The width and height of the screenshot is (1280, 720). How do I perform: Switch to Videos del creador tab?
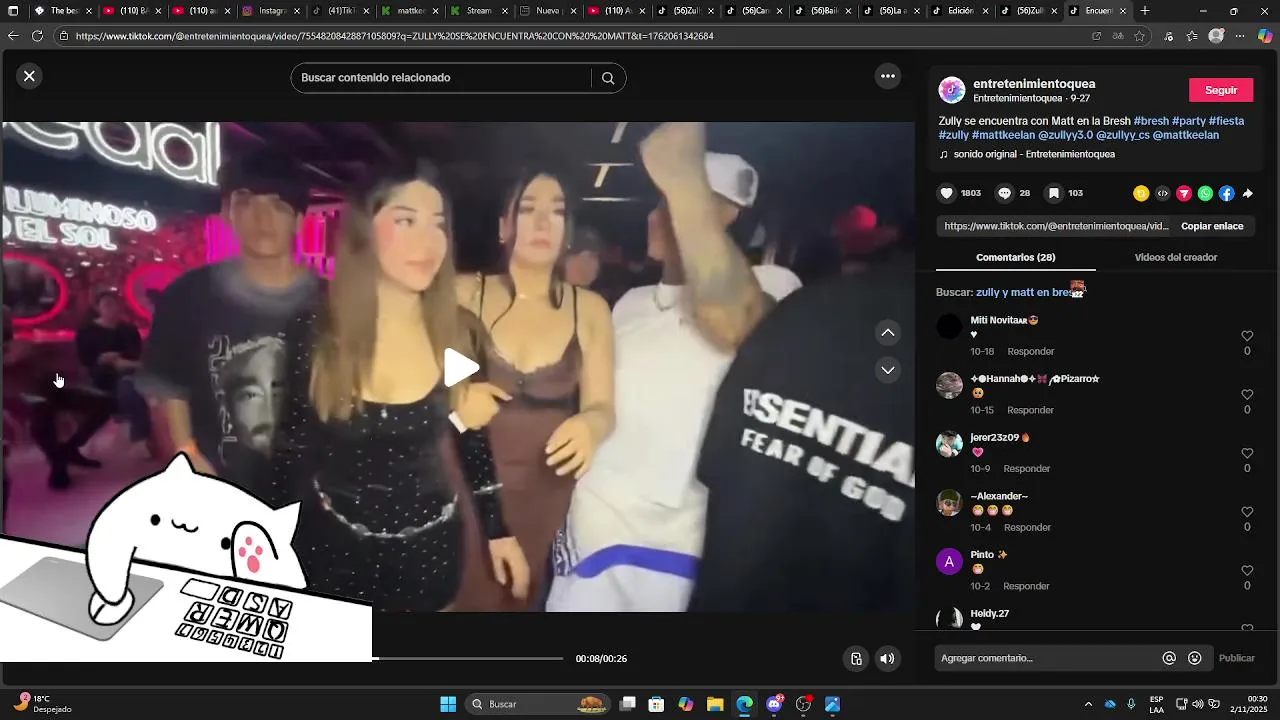[1176, 257]
